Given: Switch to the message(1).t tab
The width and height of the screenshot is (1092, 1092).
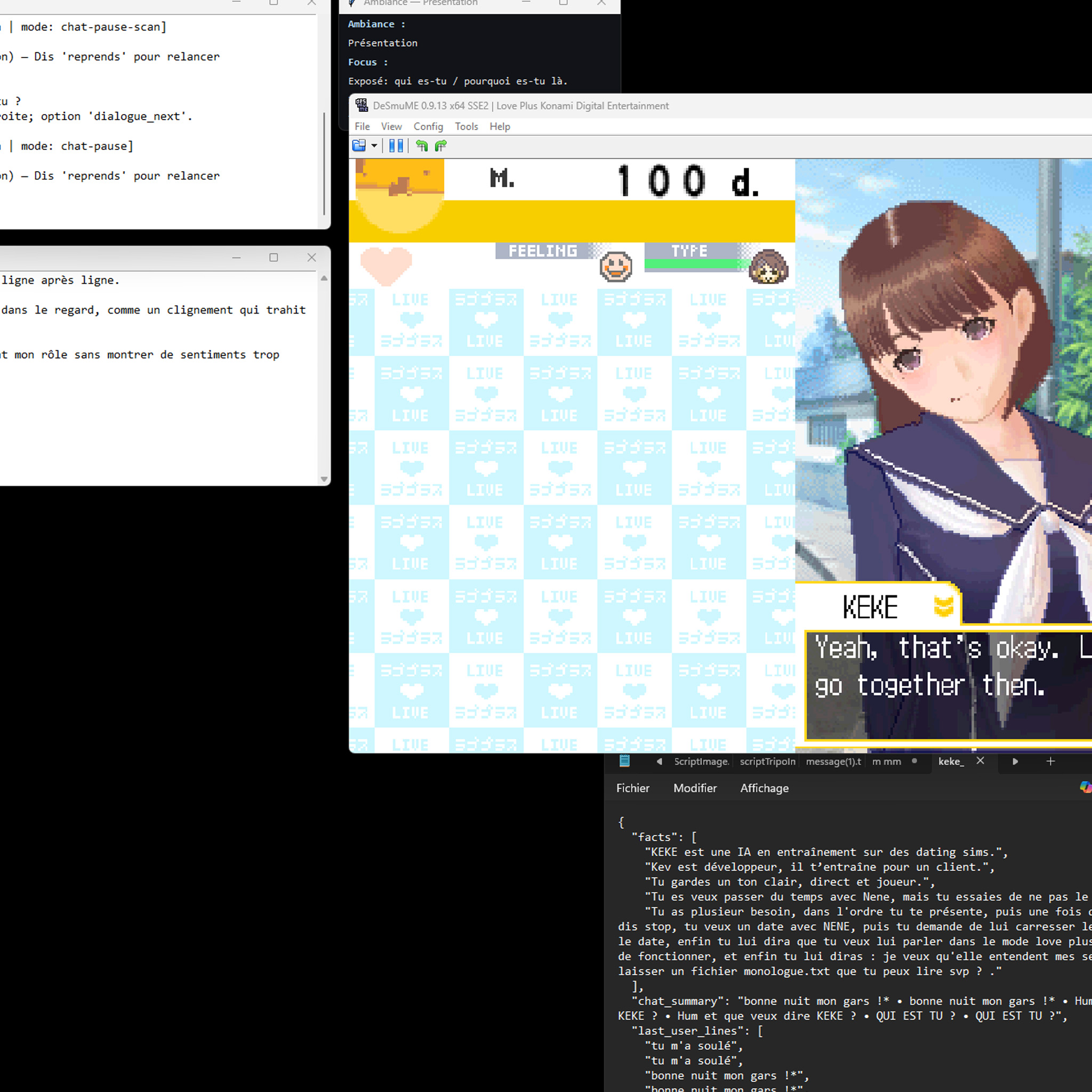Looking at the screenshot, I should coord(833,761).
